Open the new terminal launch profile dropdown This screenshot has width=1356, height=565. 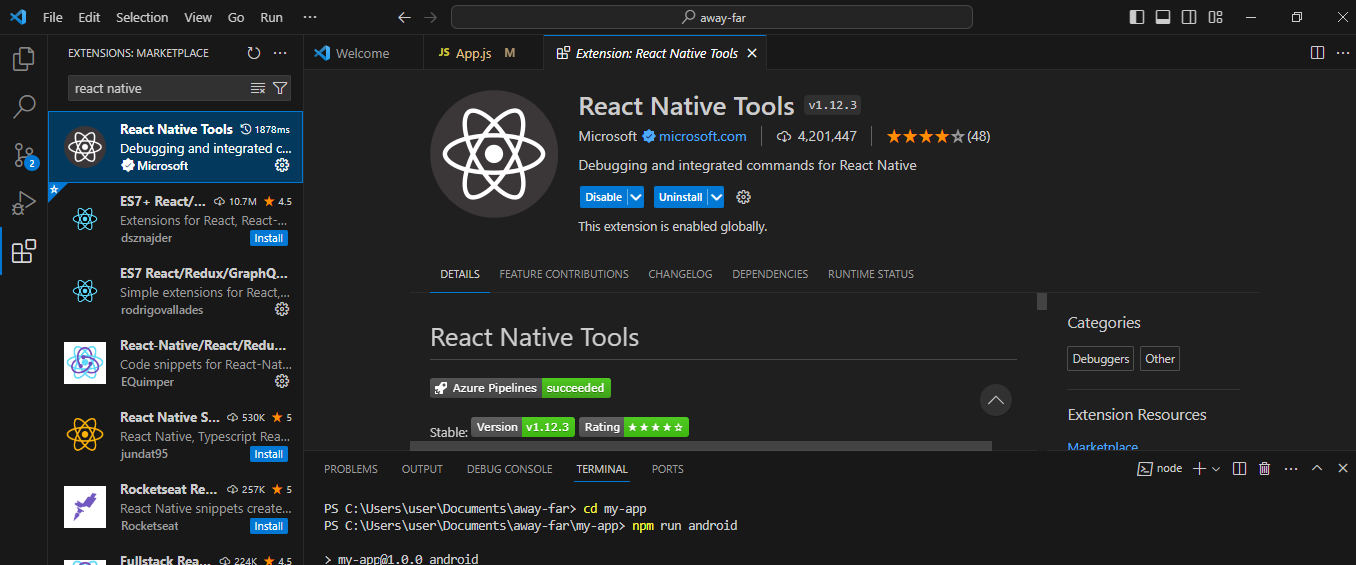[1216, 469]
